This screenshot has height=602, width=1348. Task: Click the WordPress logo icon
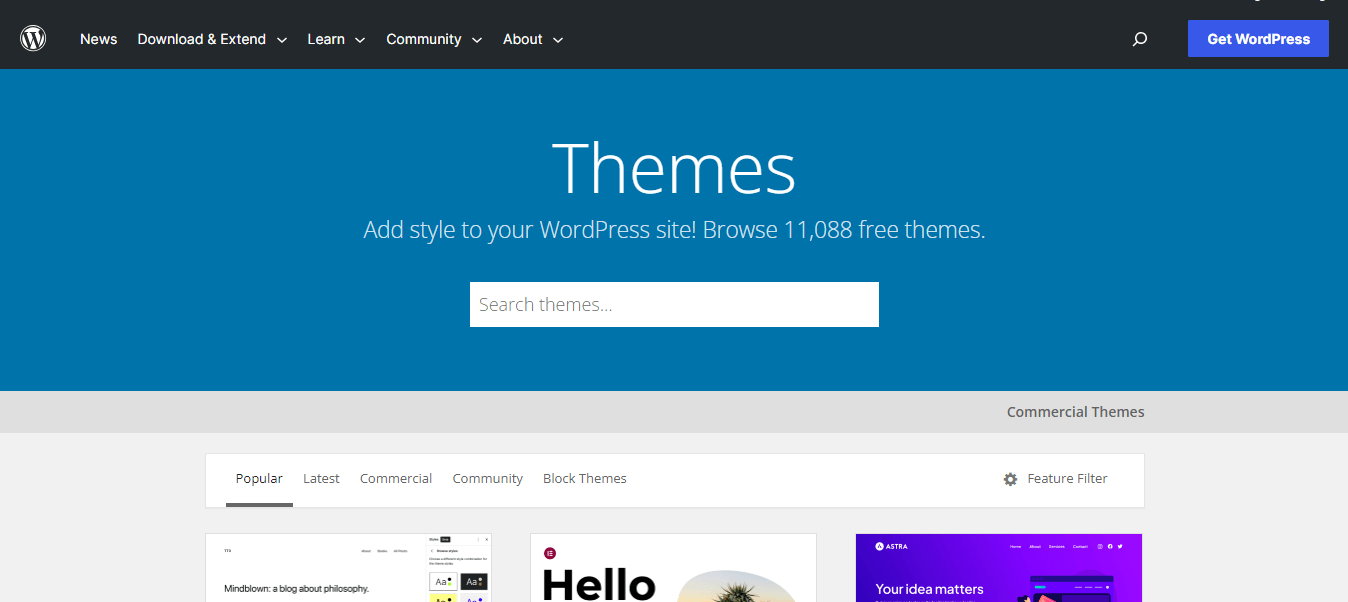pyautogui.click(x=33, y=39)
